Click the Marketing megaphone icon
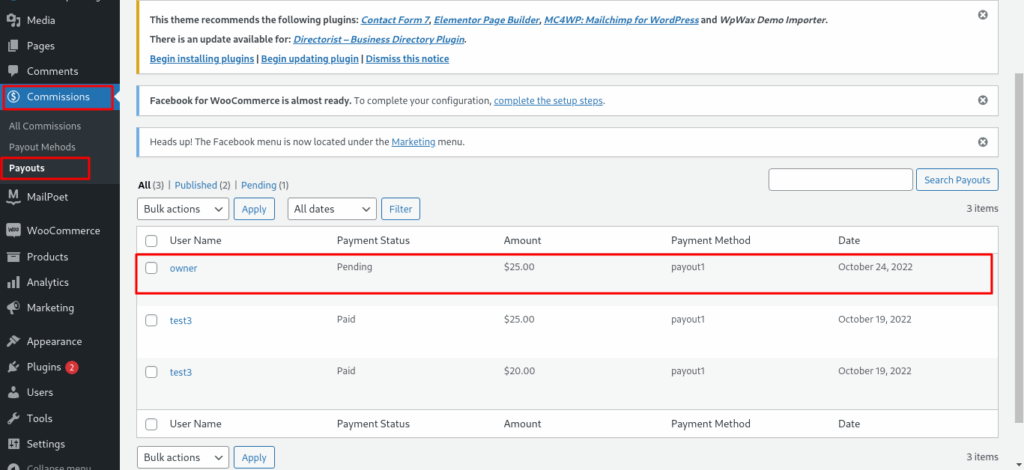This screenshot has height=470, width=1024. (x=14, y=308)
